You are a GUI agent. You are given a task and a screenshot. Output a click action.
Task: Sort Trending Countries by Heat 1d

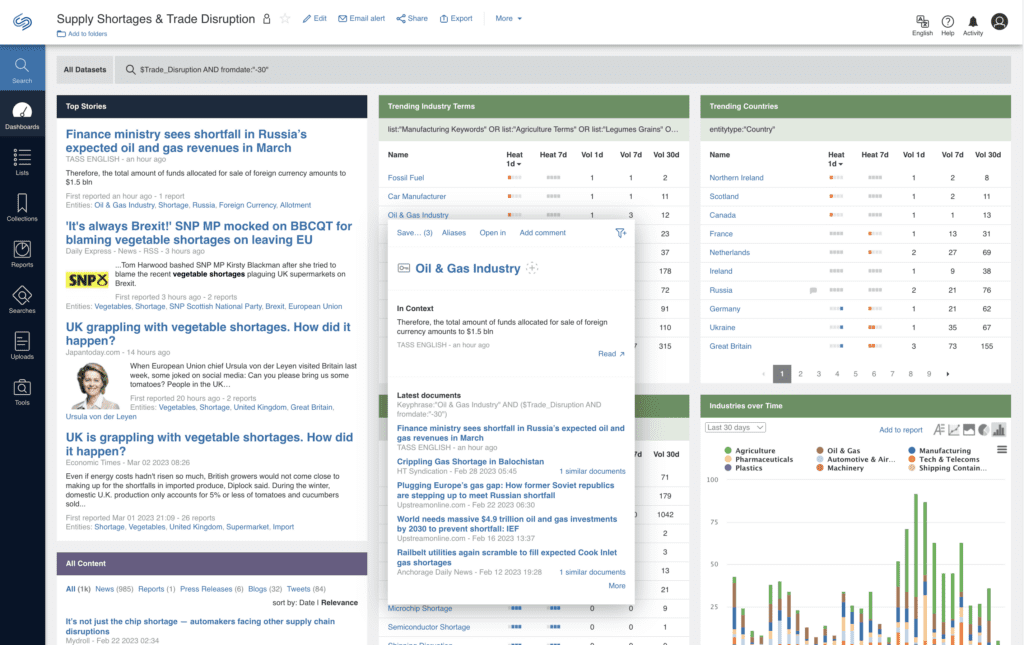[836, 159]
